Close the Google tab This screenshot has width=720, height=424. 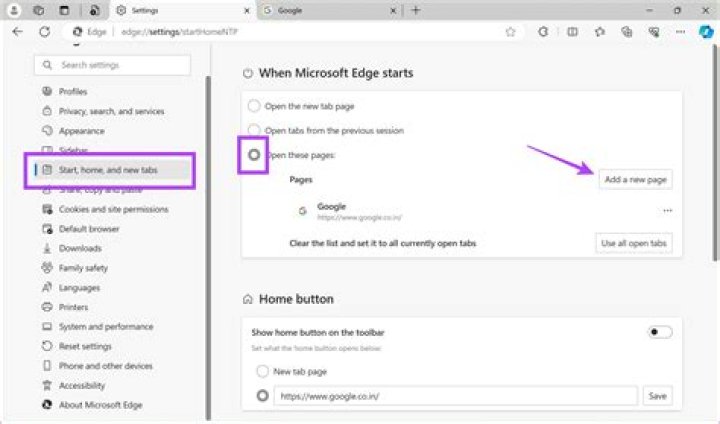pyautogui.click(x=393, y=10)
